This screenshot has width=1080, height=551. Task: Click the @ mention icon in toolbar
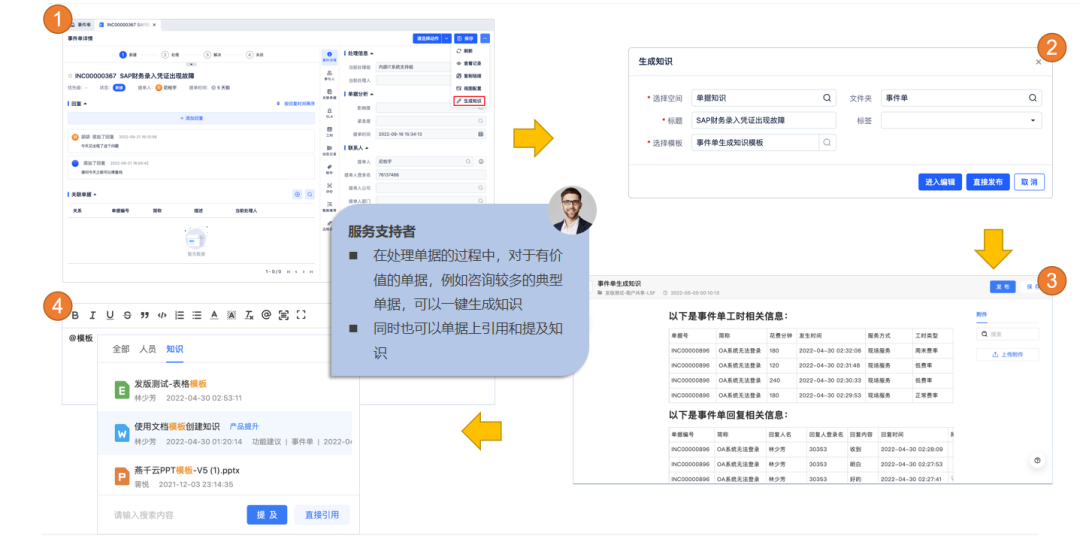pos(266,315)
